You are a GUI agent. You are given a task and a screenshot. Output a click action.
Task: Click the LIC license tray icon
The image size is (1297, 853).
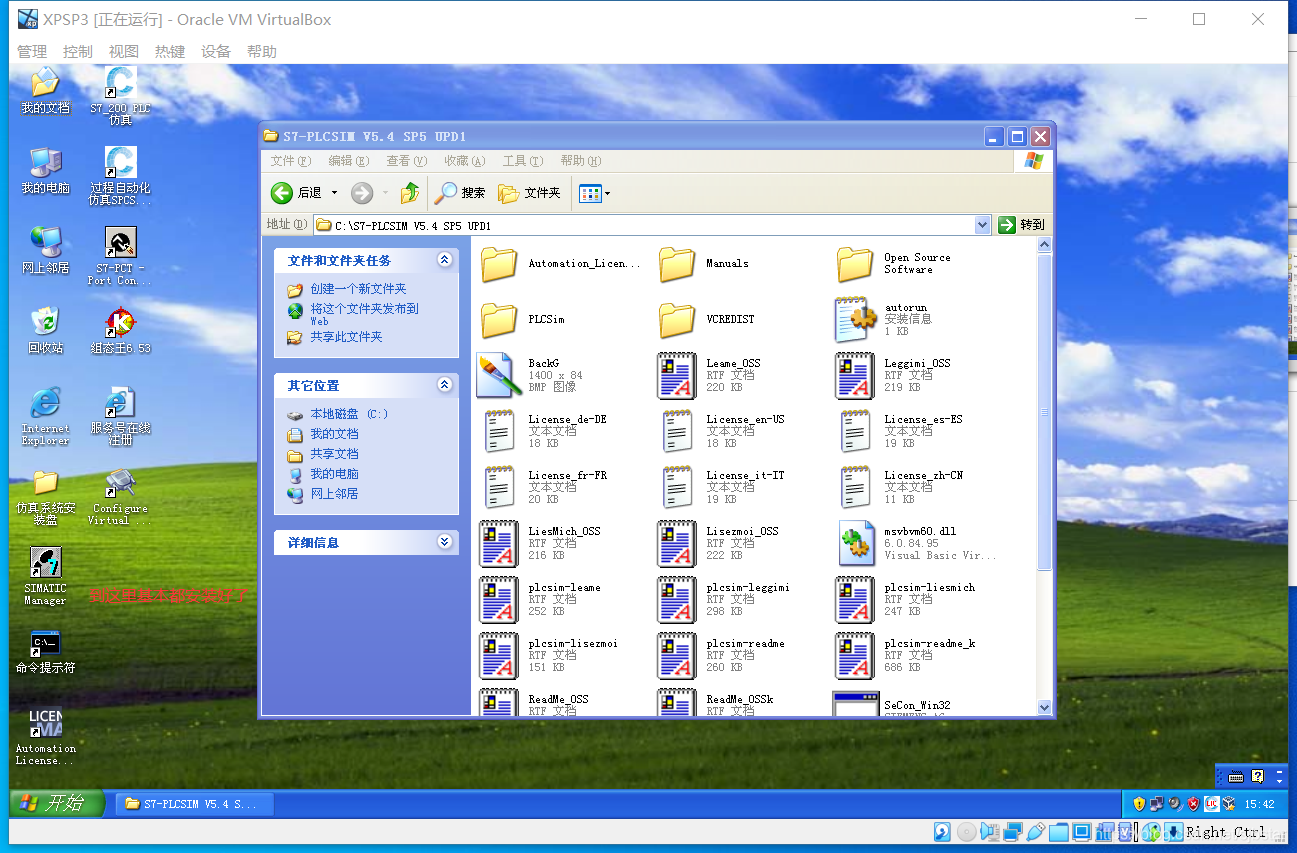pos(1210,803)
